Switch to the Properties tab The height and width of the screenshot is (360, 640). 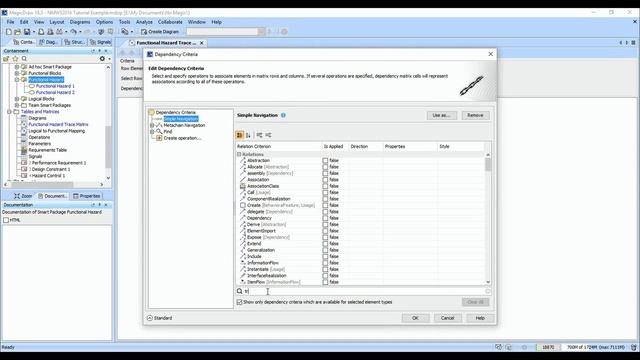[x=87, y=196]
